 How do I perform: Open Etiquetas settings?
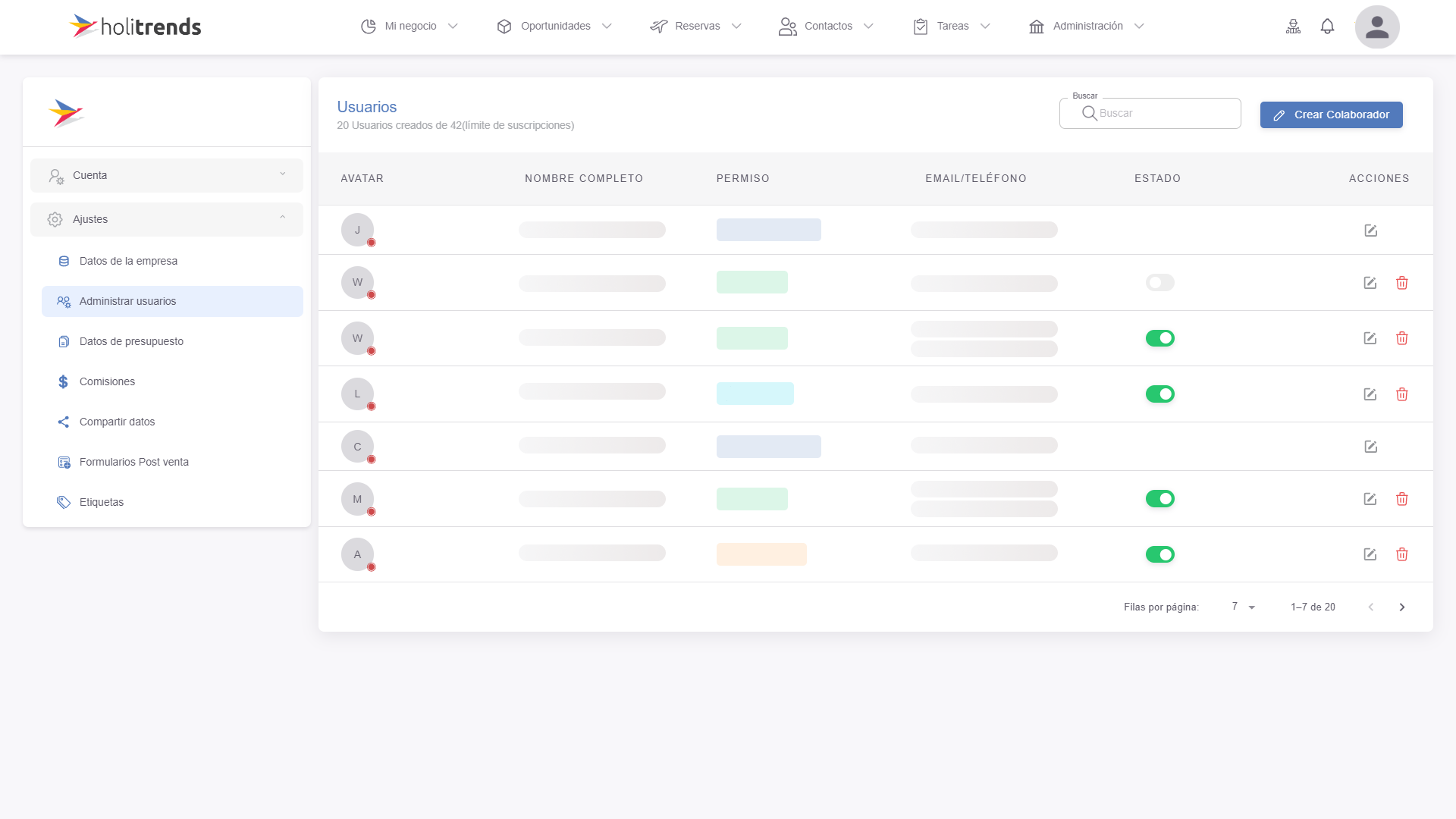(x=172, y=502)
